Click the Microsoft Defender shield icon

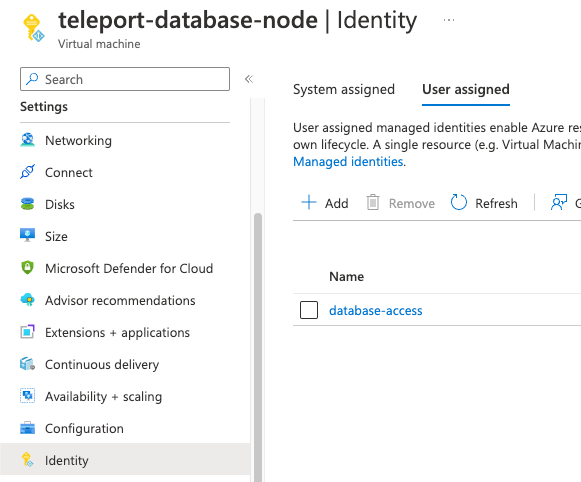pyautogui.click(x=27, y=268)
